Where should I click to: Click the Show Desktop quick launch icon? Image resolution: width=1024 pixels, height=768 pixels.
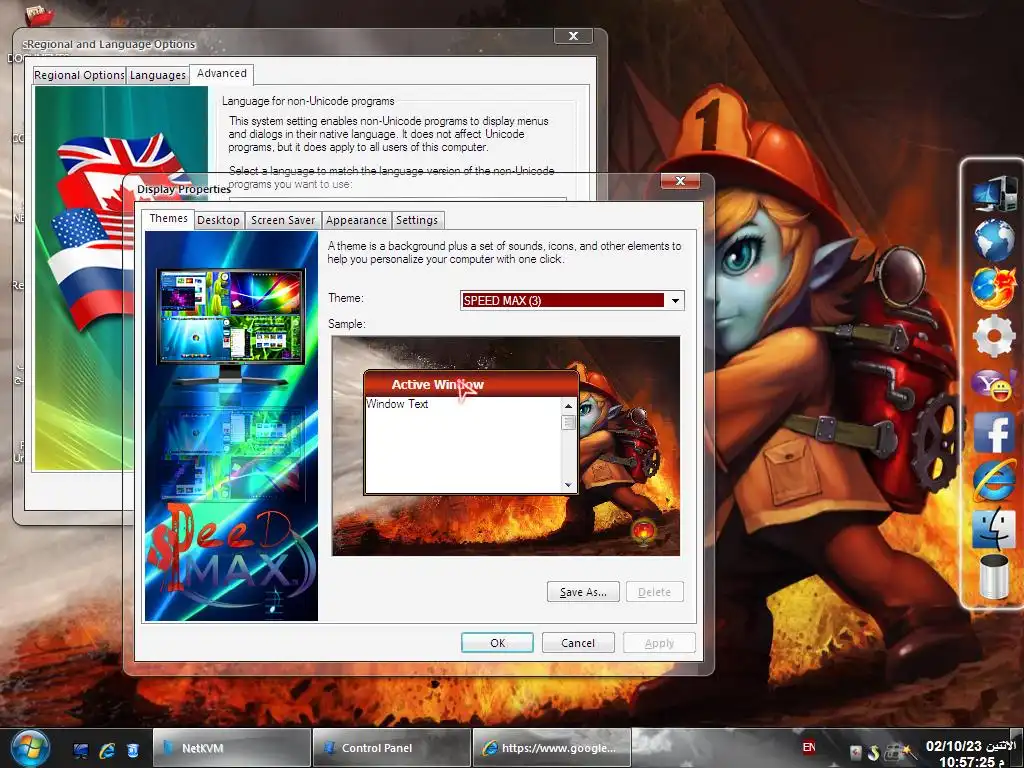(x=81, y=750)
